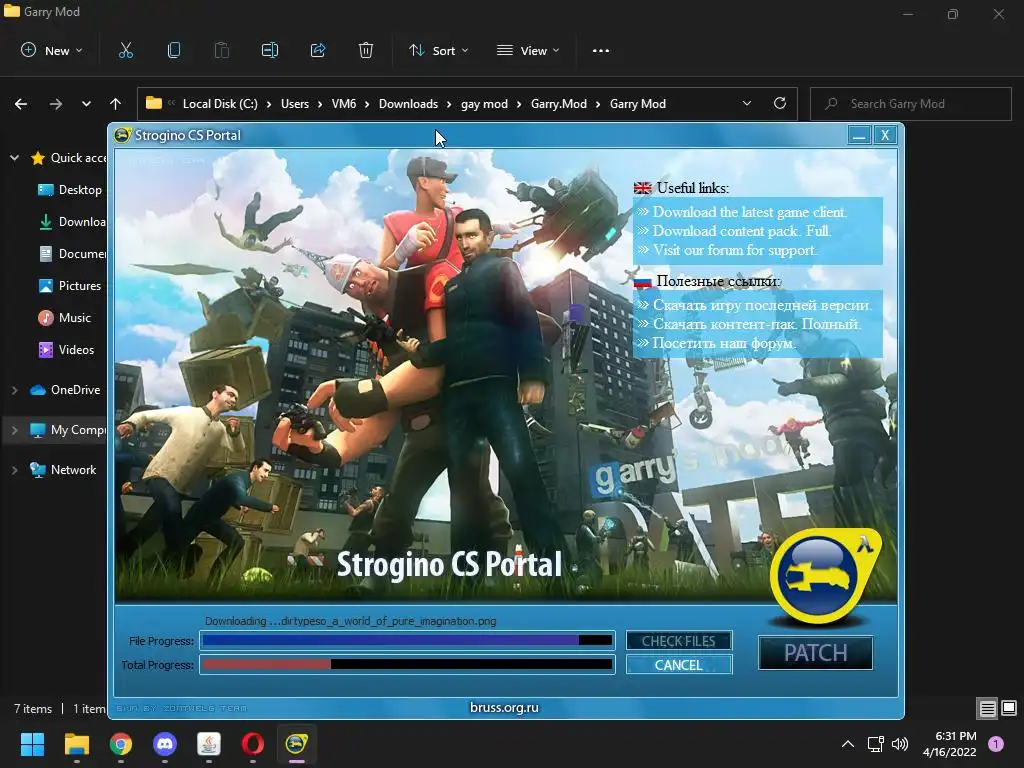1024x768 pixels.
Task: Open recent locations dropdown next to forward arrow
Action: tap(86, 104)
